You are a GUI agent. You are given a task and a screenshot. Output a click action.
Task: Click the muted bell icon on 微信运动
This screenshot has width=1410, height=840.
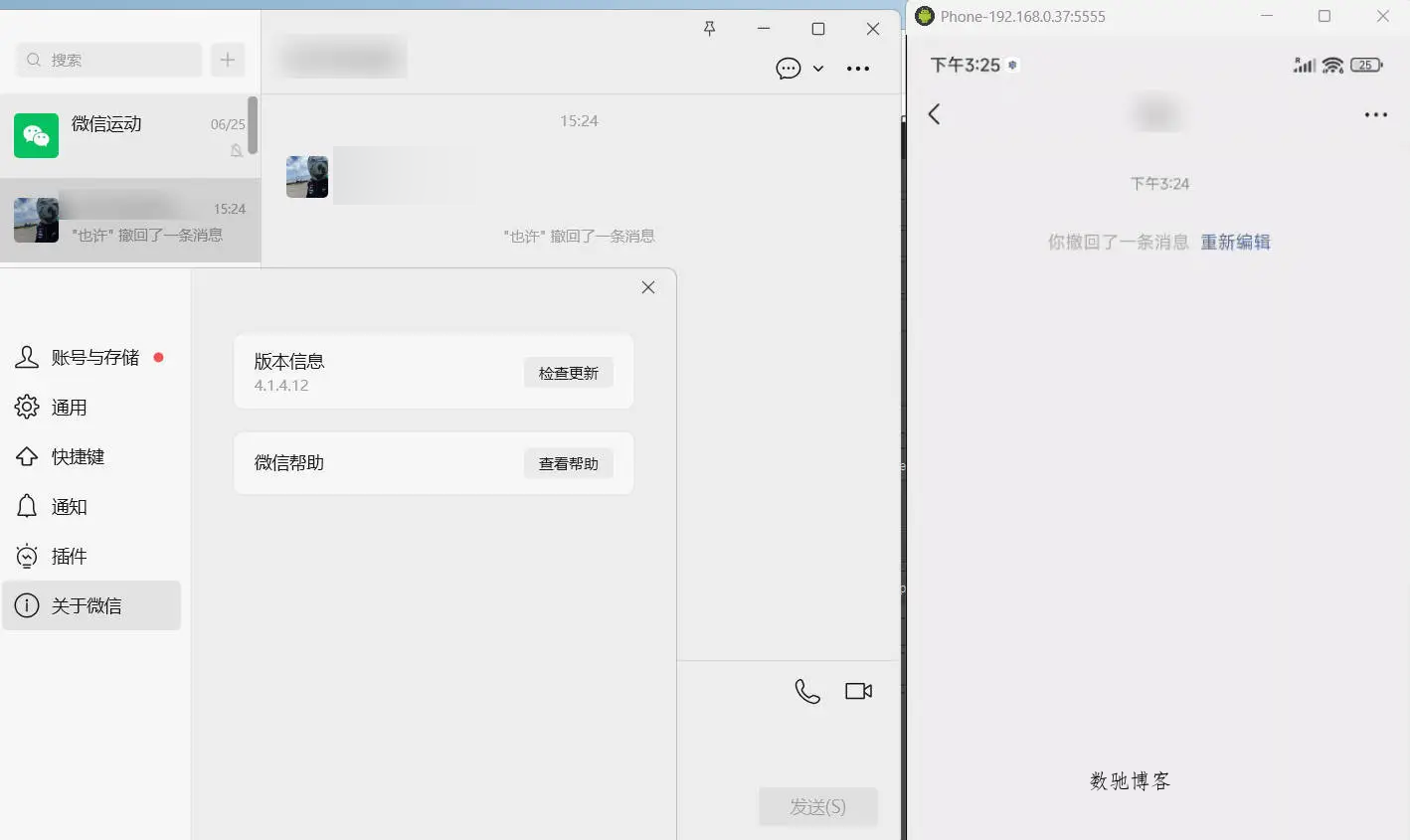click(237, 151)
